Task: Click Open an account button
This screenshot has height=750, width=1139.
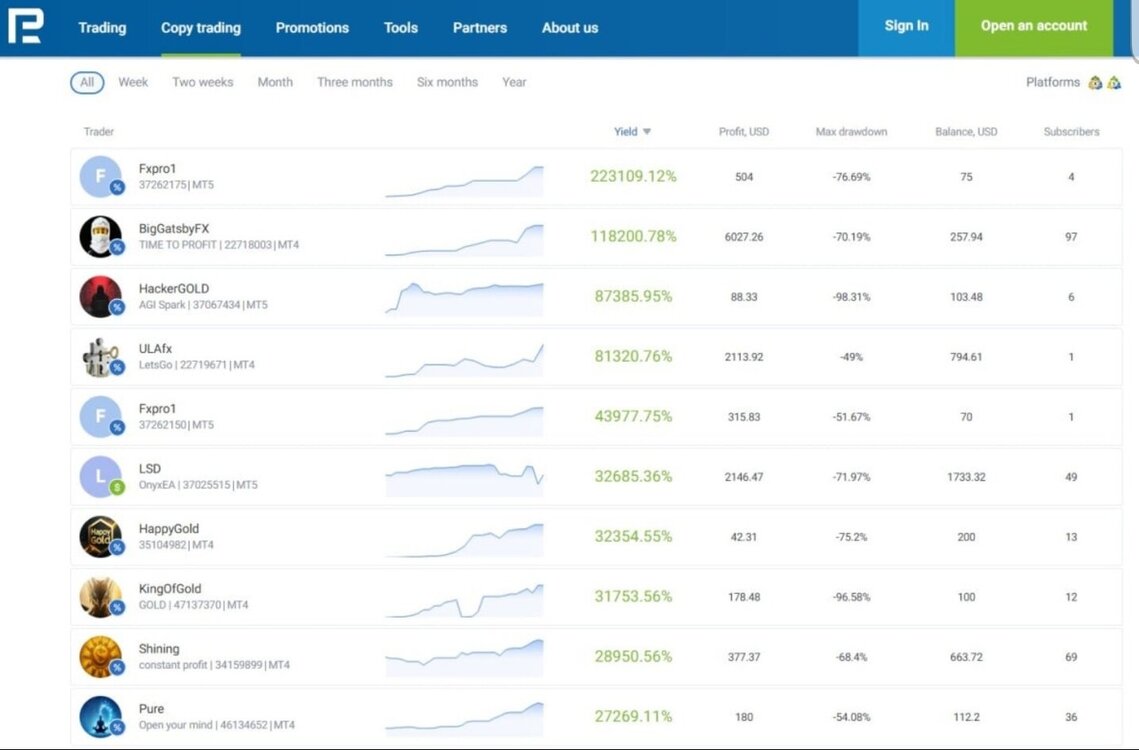Action: (x=1034, y=28)
